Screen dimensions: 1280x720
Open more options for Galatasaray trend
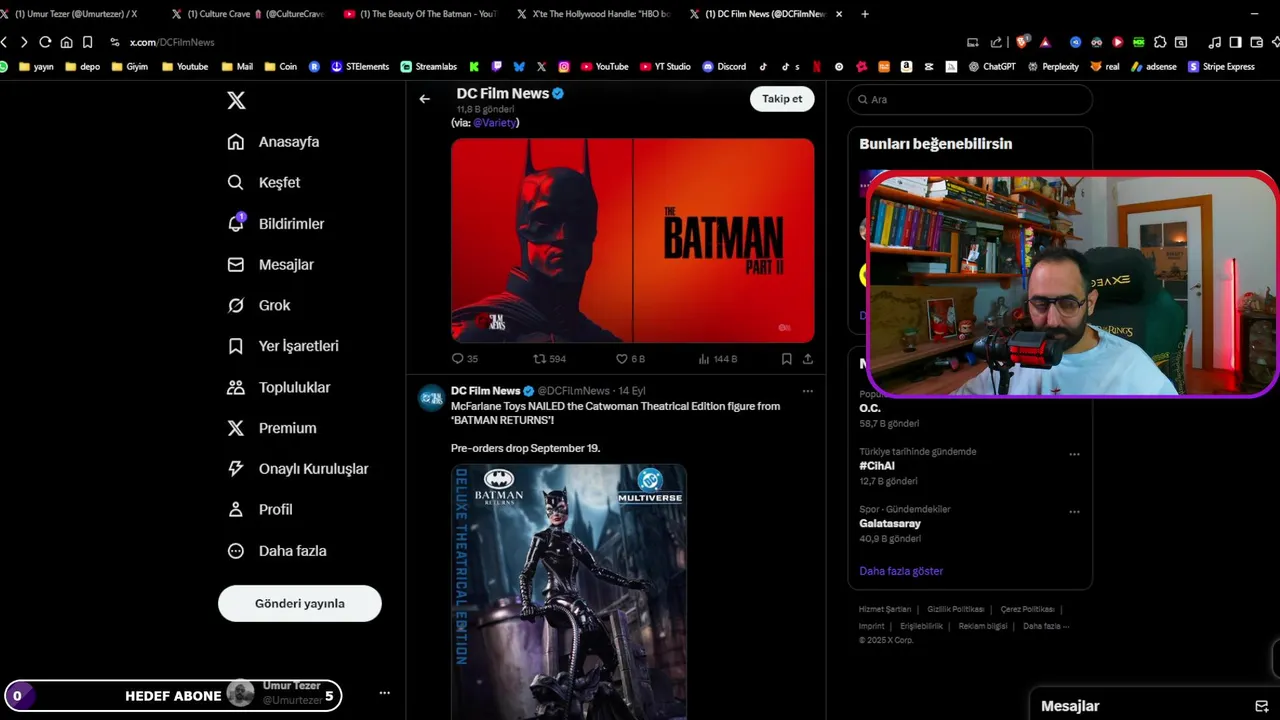(x=1074, y=512)
